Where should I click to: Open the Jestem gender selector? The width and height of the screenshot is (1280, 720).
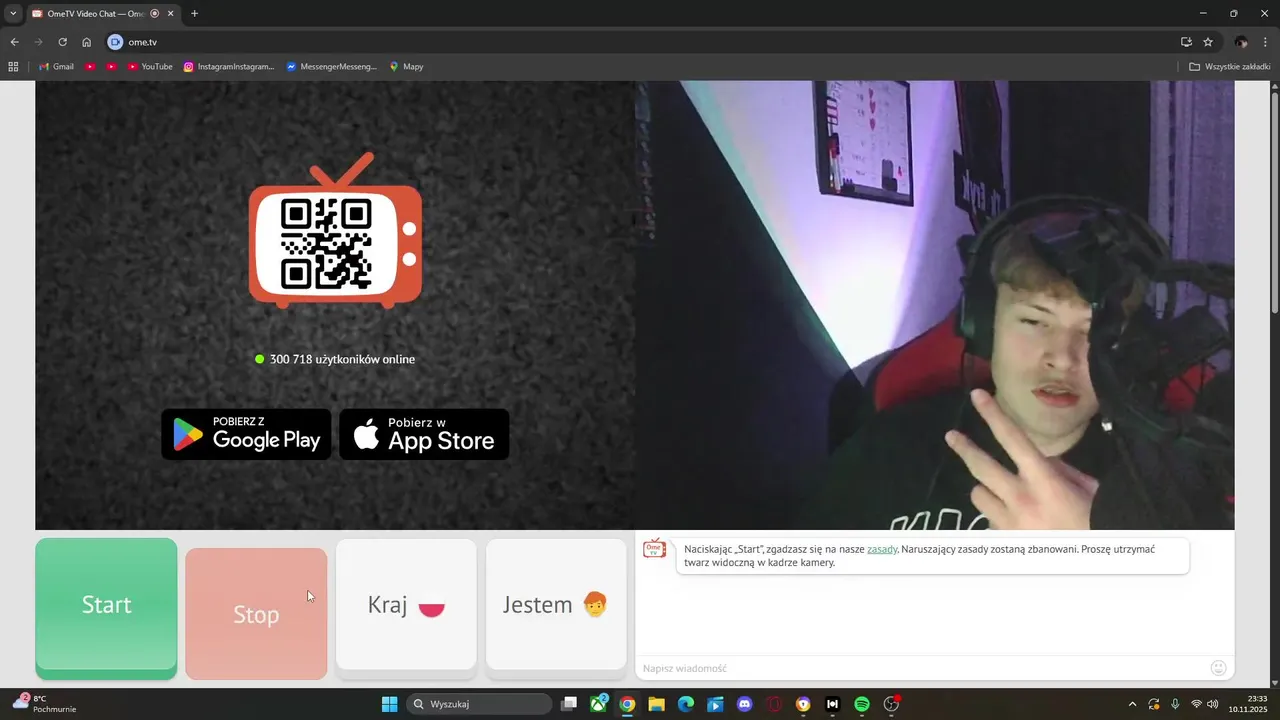tap(556, 605)
